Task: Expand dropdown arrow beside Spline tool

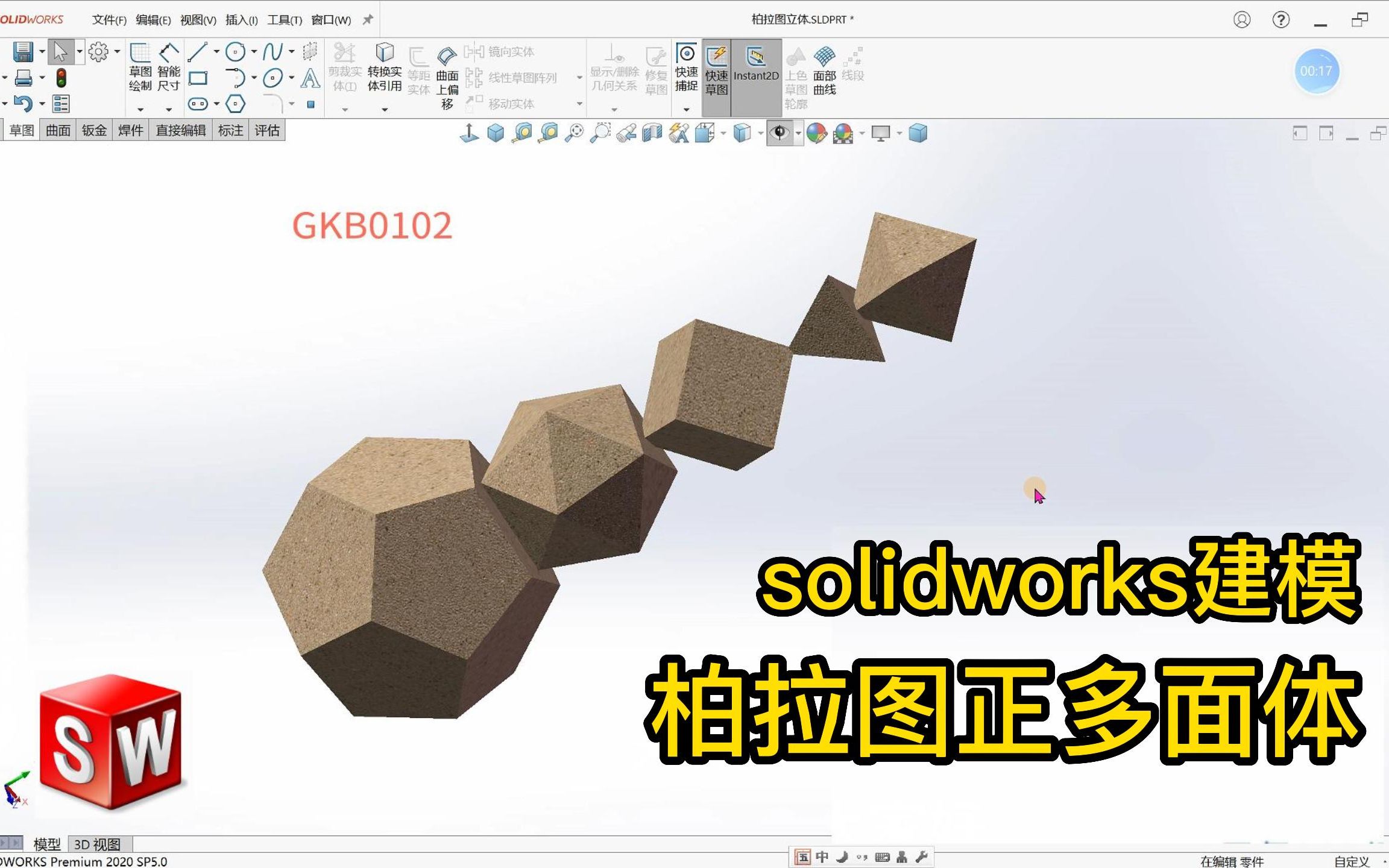Action: pyautogui.click(x=291, y=52)
